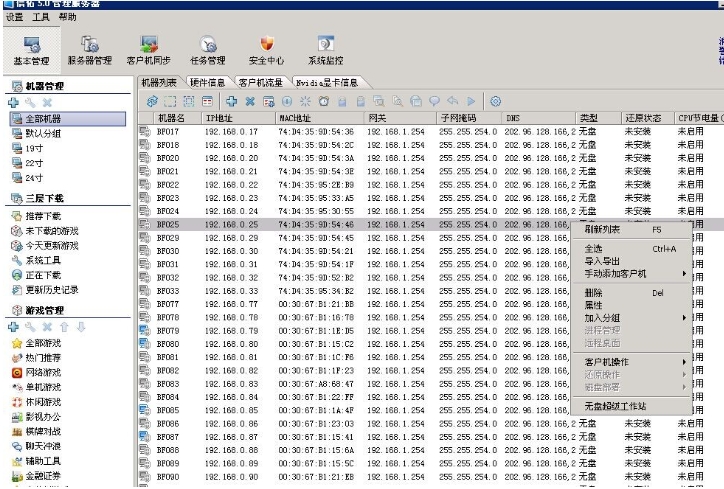Select the BF079 machine row
Screen dimensions: 724x489
point(355,331)
